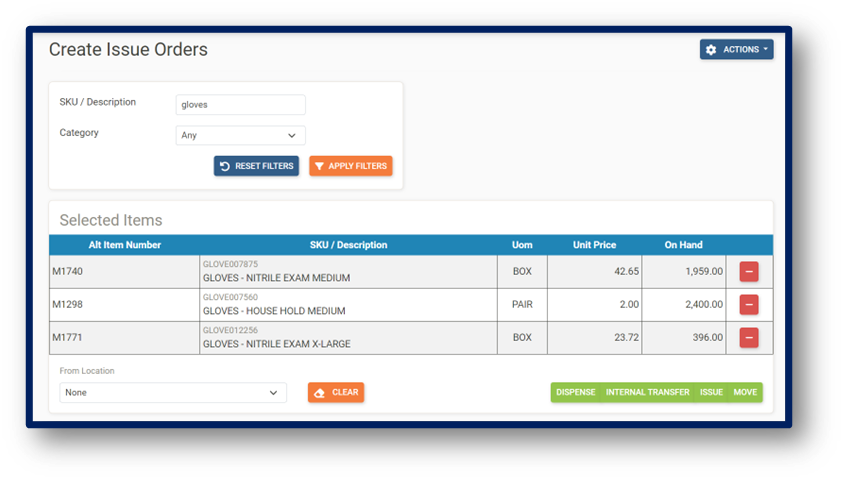Remove the M1740 nitrile exam medium row
The image size is (844, 480).
[x=749, y=271]
